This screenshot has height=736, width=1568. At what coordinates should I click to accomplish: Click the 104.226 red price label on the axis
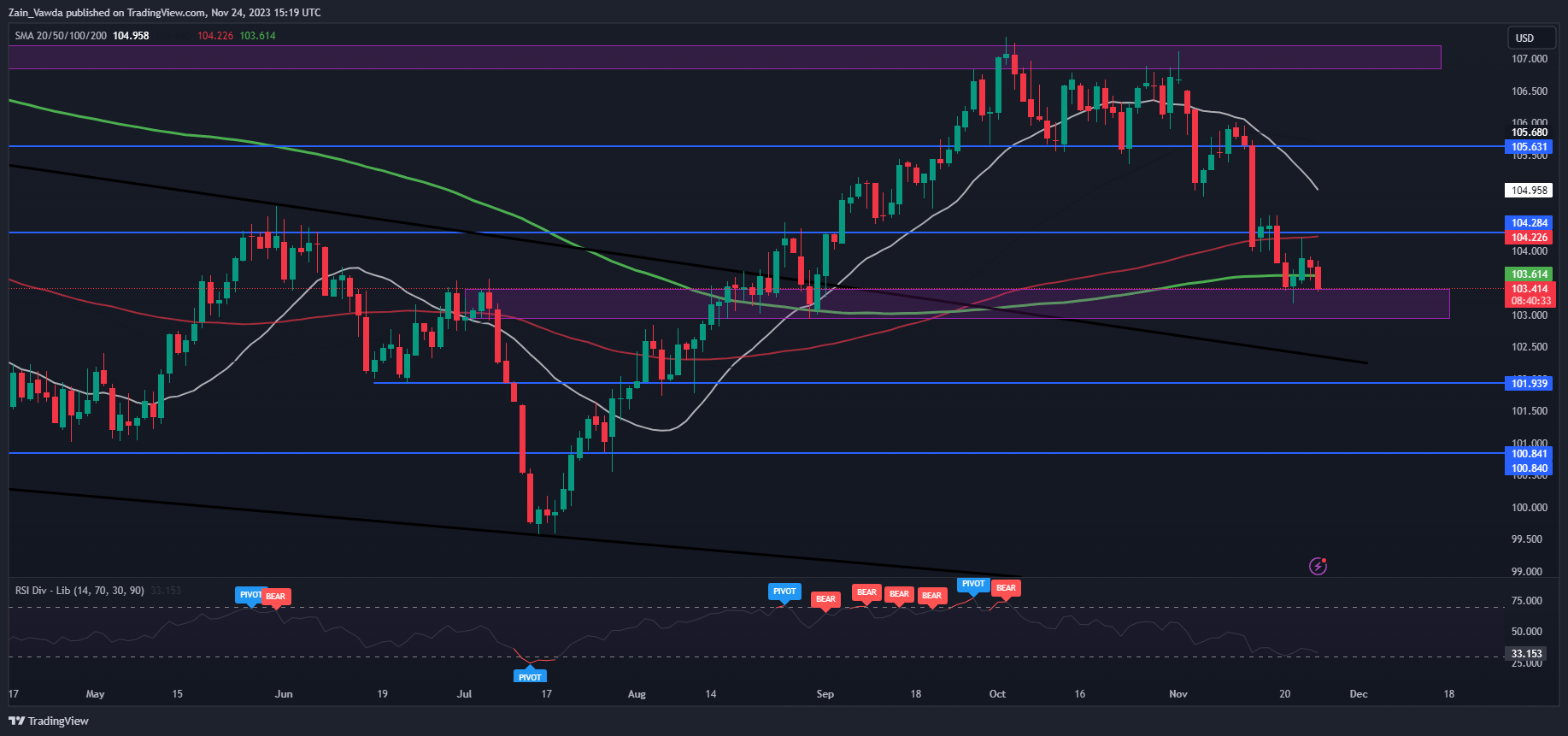(1529, 238)
